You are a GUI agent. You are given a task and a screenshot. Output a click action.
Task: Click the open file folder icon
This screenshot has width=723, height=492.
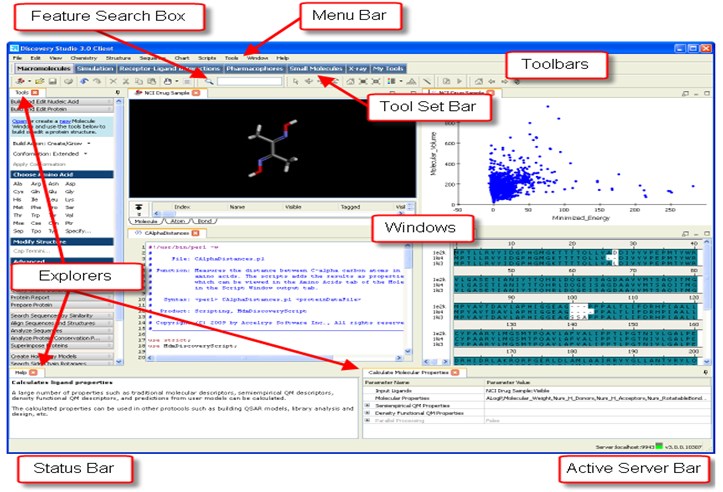click(40, 82)
